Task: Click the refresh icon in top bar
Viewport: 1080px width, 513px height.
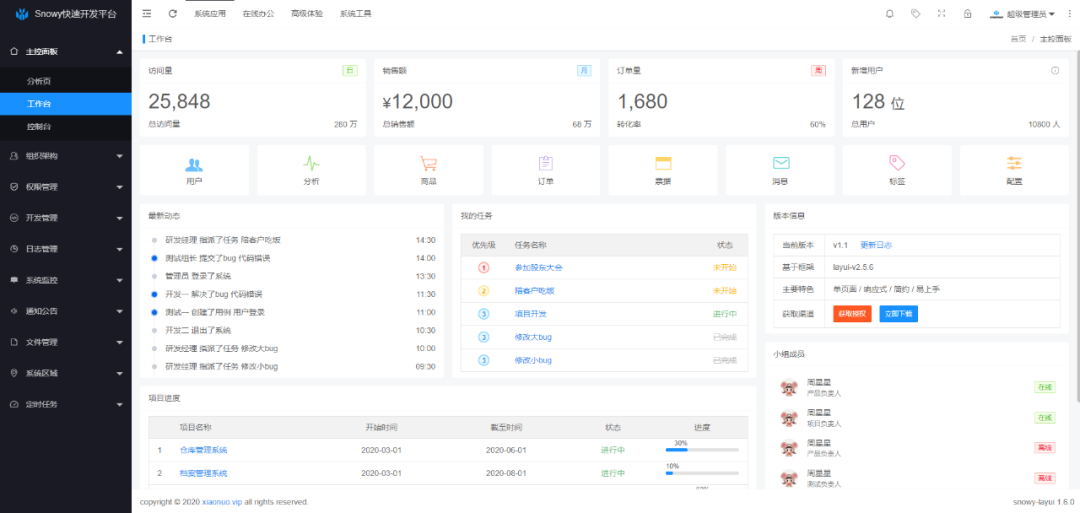Action: click(x=173, y=14)
